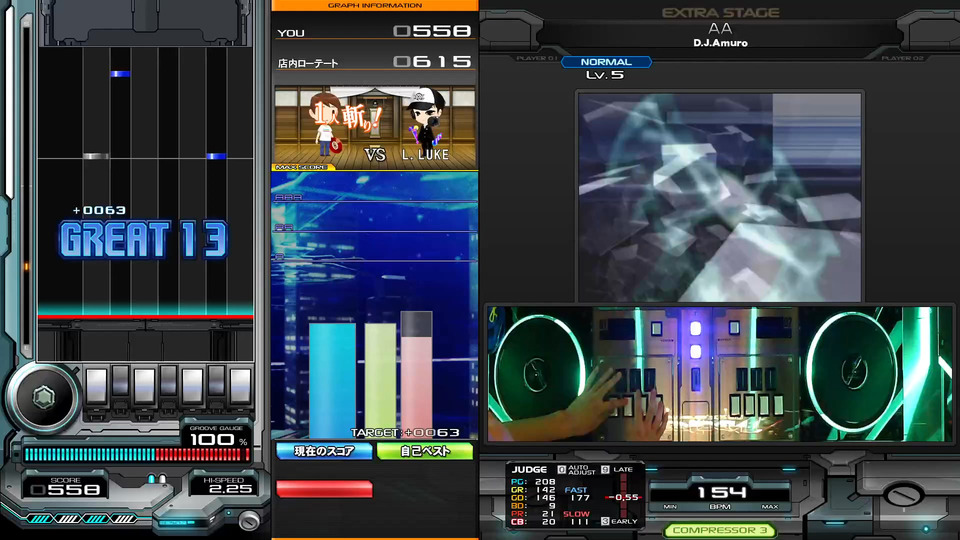The image size is (960, 540).
Task: Click the EARLY 3 indicator
Action: (619, 521)
